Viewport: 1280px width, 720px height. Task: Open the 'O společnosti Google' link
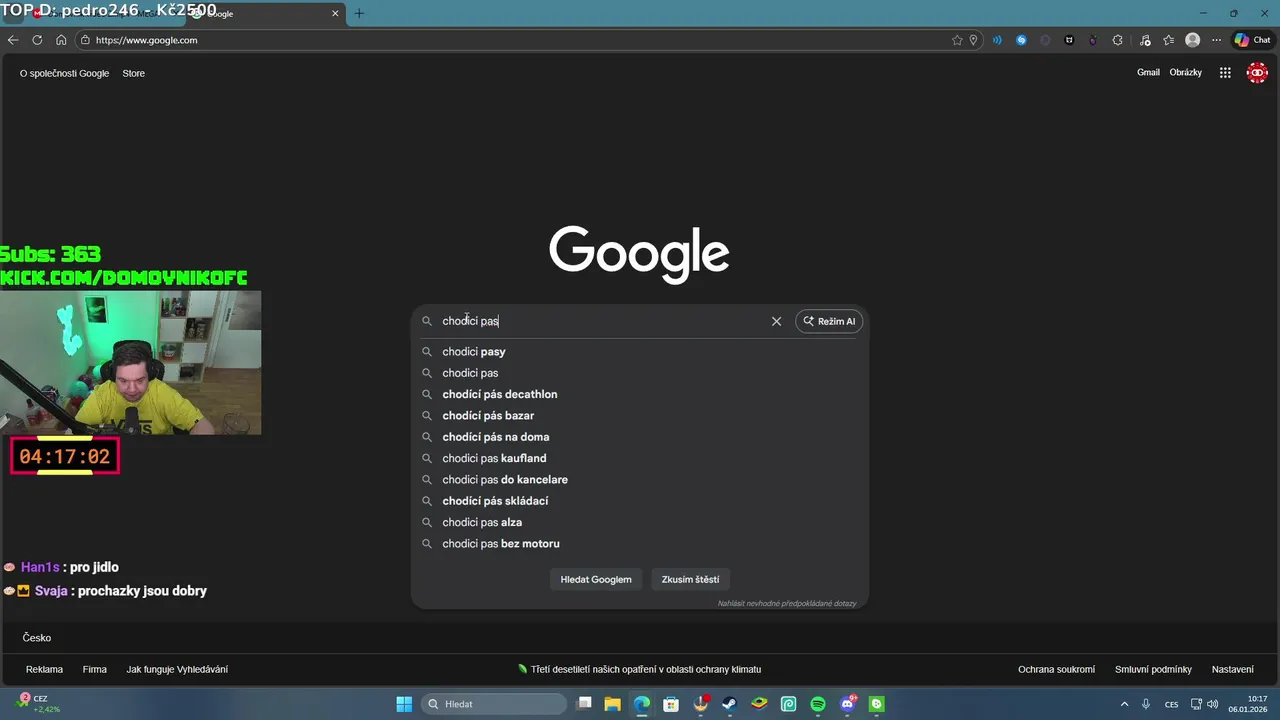click(64, 73)
